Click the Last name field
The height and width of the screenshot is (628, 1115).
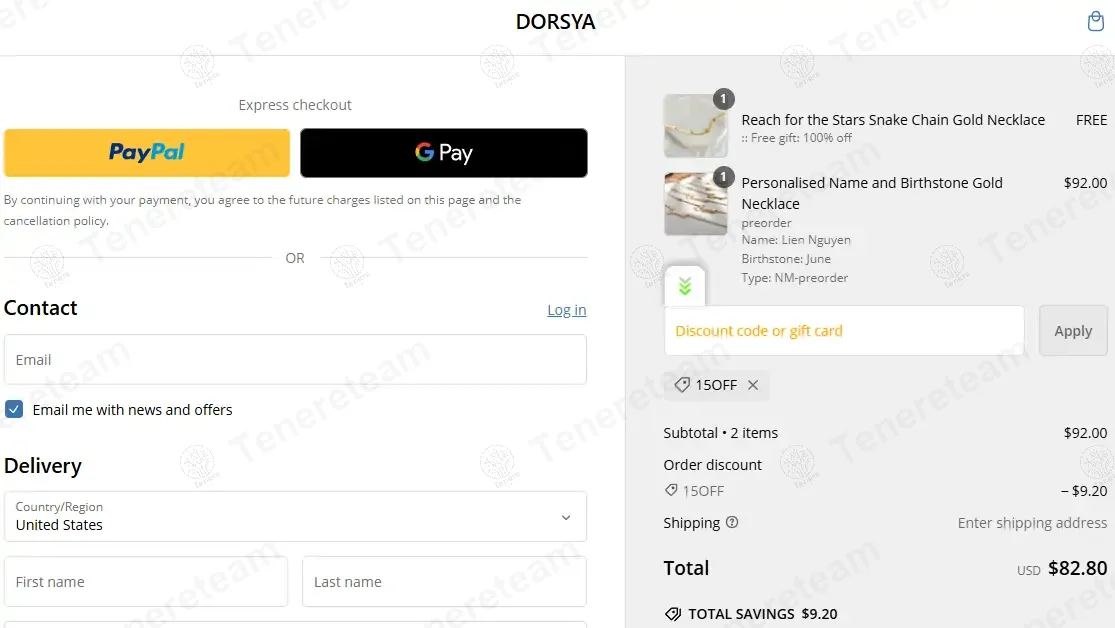[444, 582]
